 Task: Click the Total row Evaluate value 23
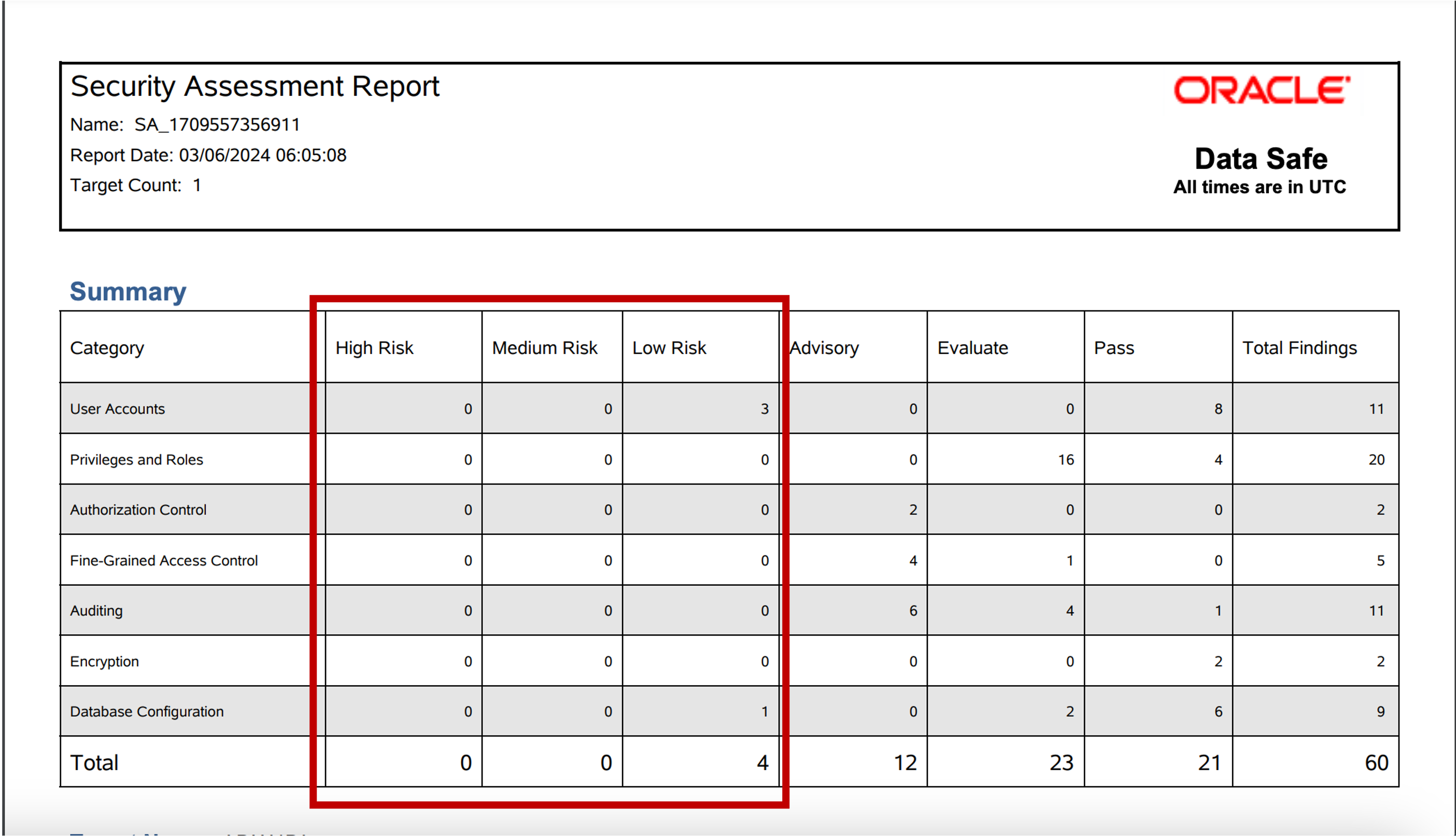coord(1062,763)
